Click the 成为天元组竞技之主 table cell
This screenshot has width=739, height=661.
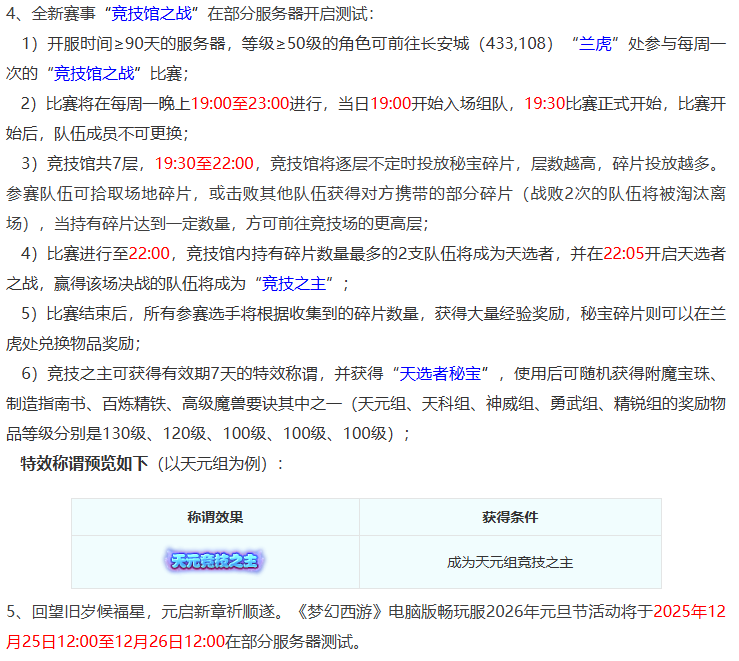click(509, 562)
